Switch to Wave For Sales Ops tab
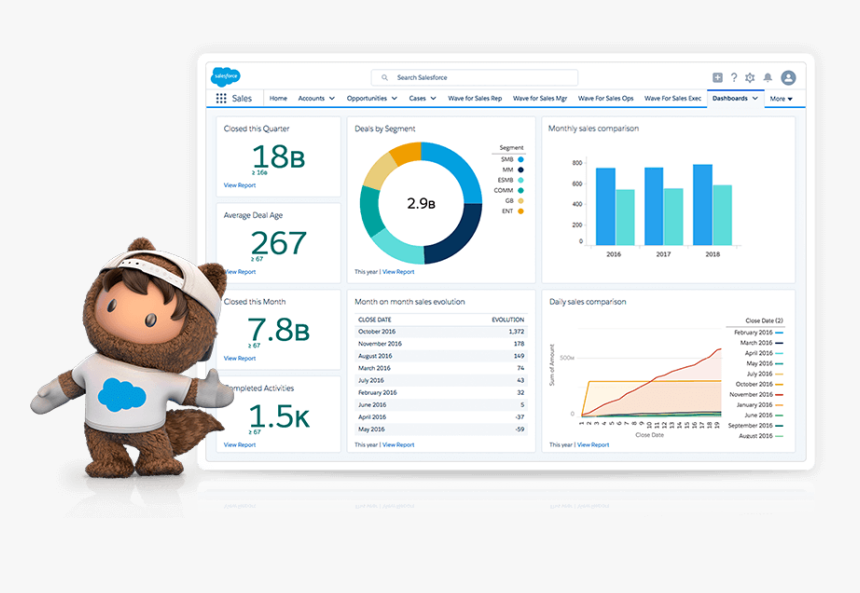 606,98
